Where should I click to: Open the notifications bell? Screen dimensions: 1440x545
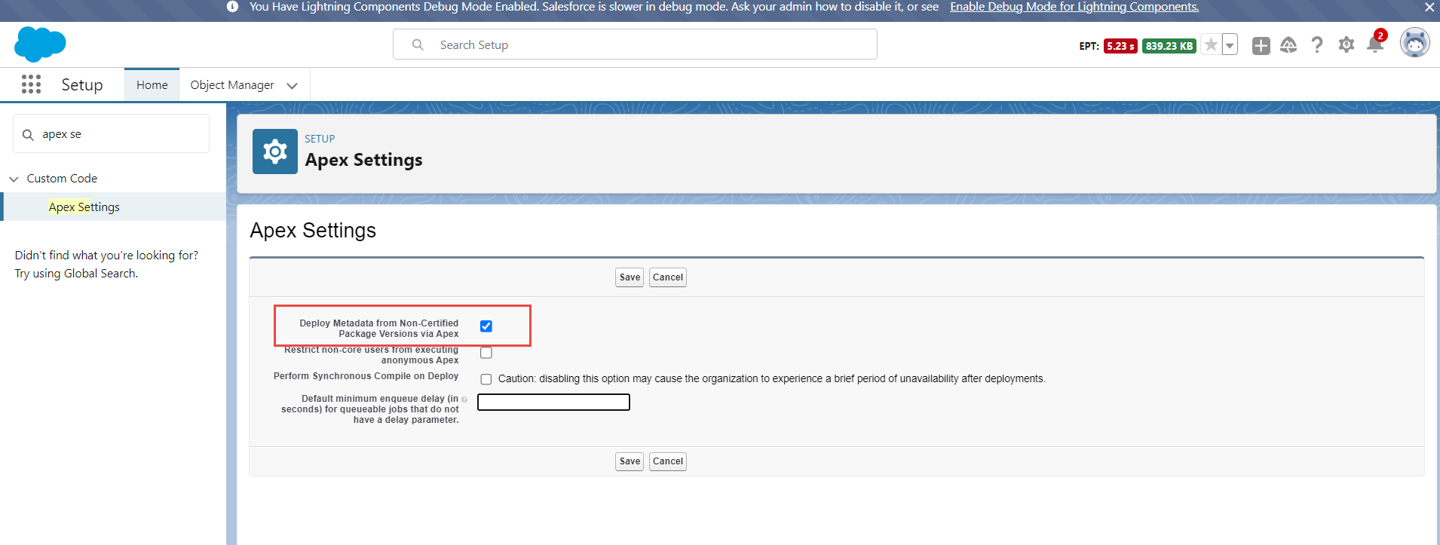tap(1376, 43)
